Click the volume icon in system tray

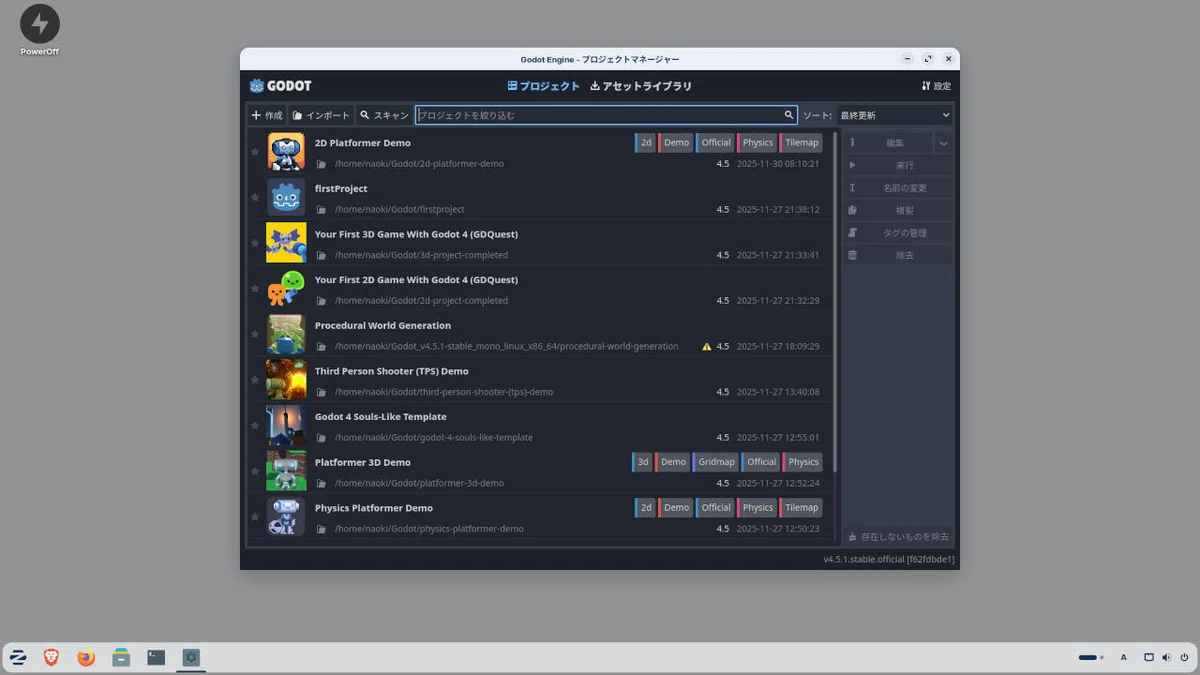click(1166, 657)
